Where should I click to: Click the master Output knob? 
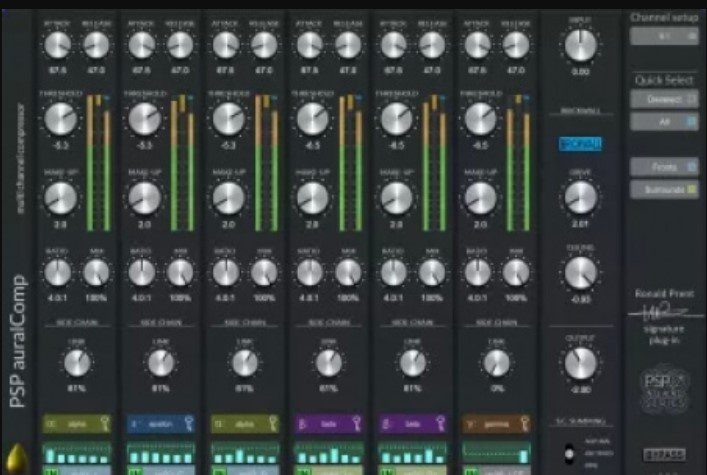[580, 363]
